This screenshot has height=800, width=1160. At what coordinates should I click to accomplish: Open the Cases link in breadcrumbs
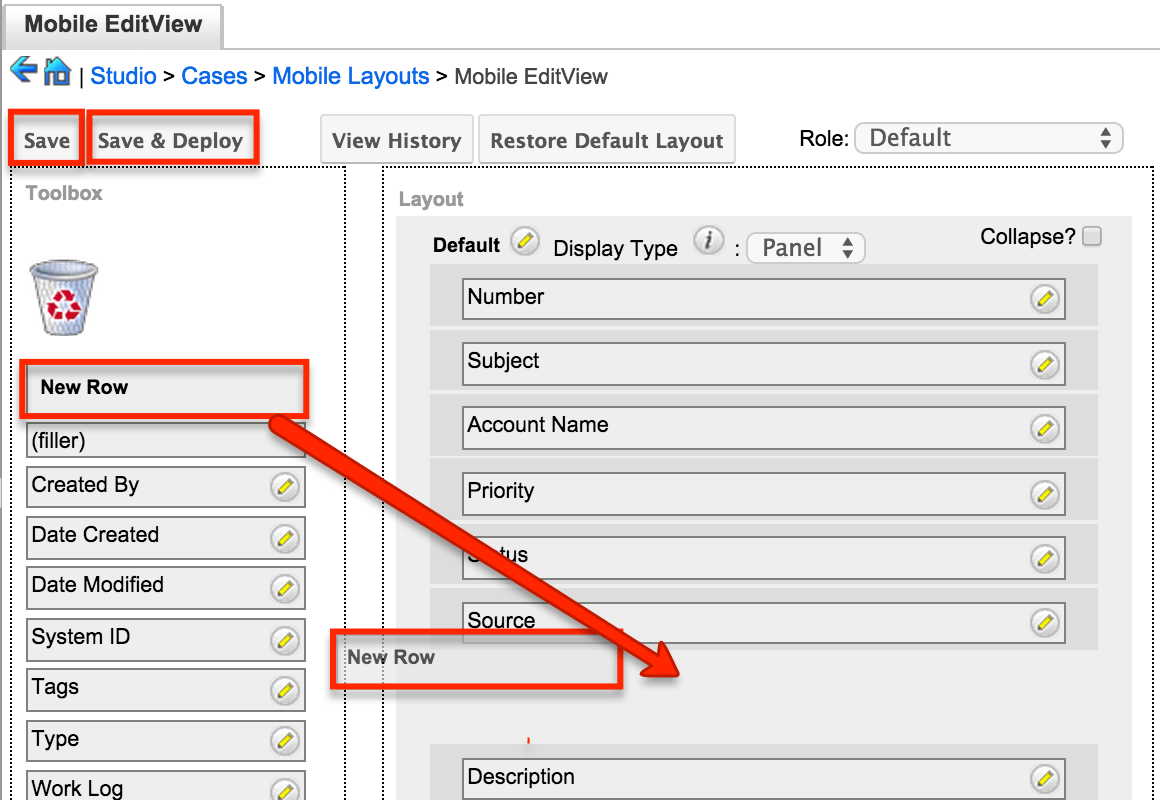coord(214,76)
